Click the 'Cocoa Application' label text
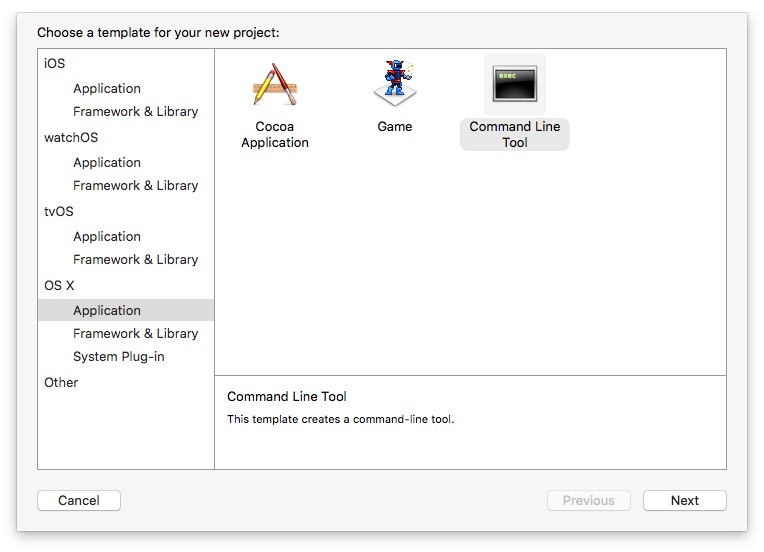 coord(275,134)
